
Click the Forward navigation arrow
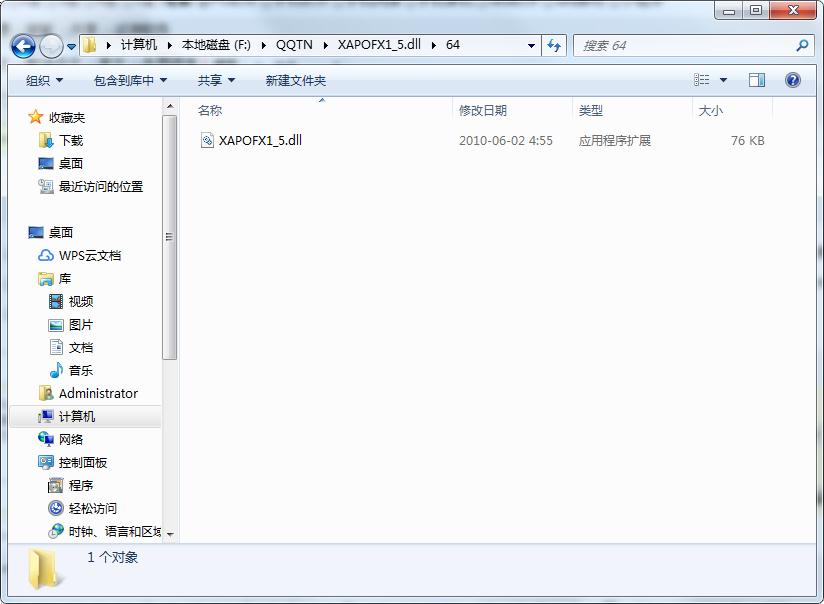(x=52, y=46)
